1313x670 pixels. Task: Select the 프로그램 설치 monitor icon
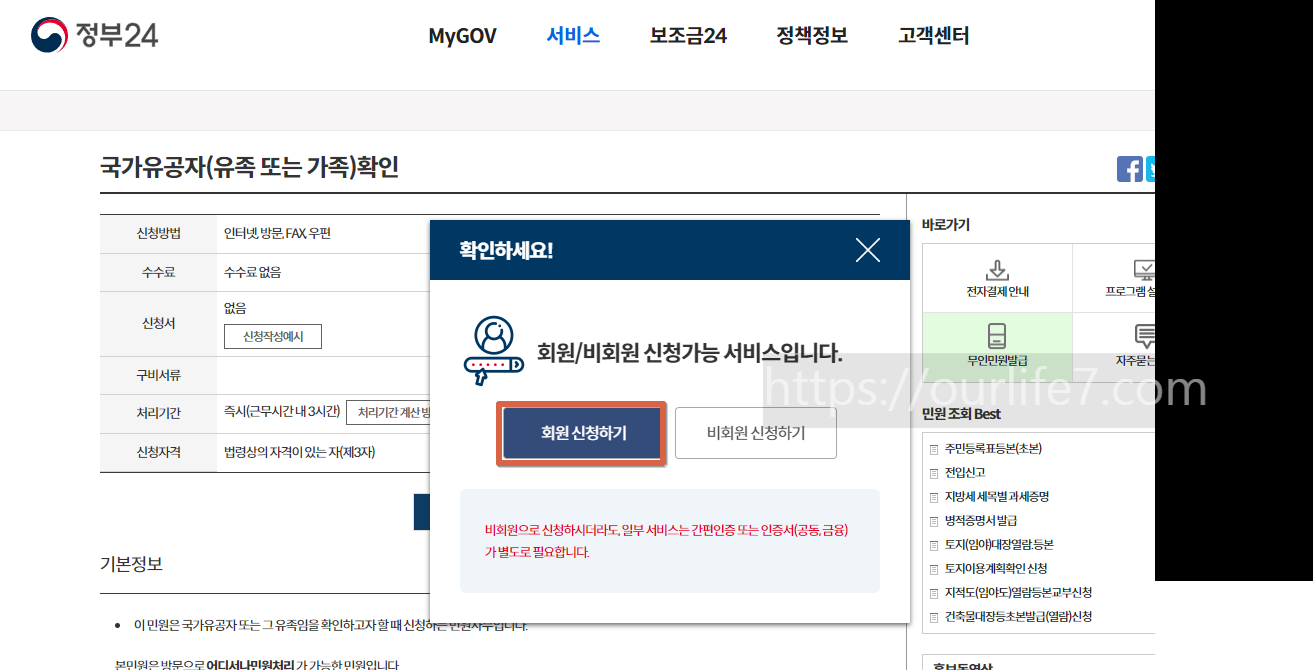1143,270
